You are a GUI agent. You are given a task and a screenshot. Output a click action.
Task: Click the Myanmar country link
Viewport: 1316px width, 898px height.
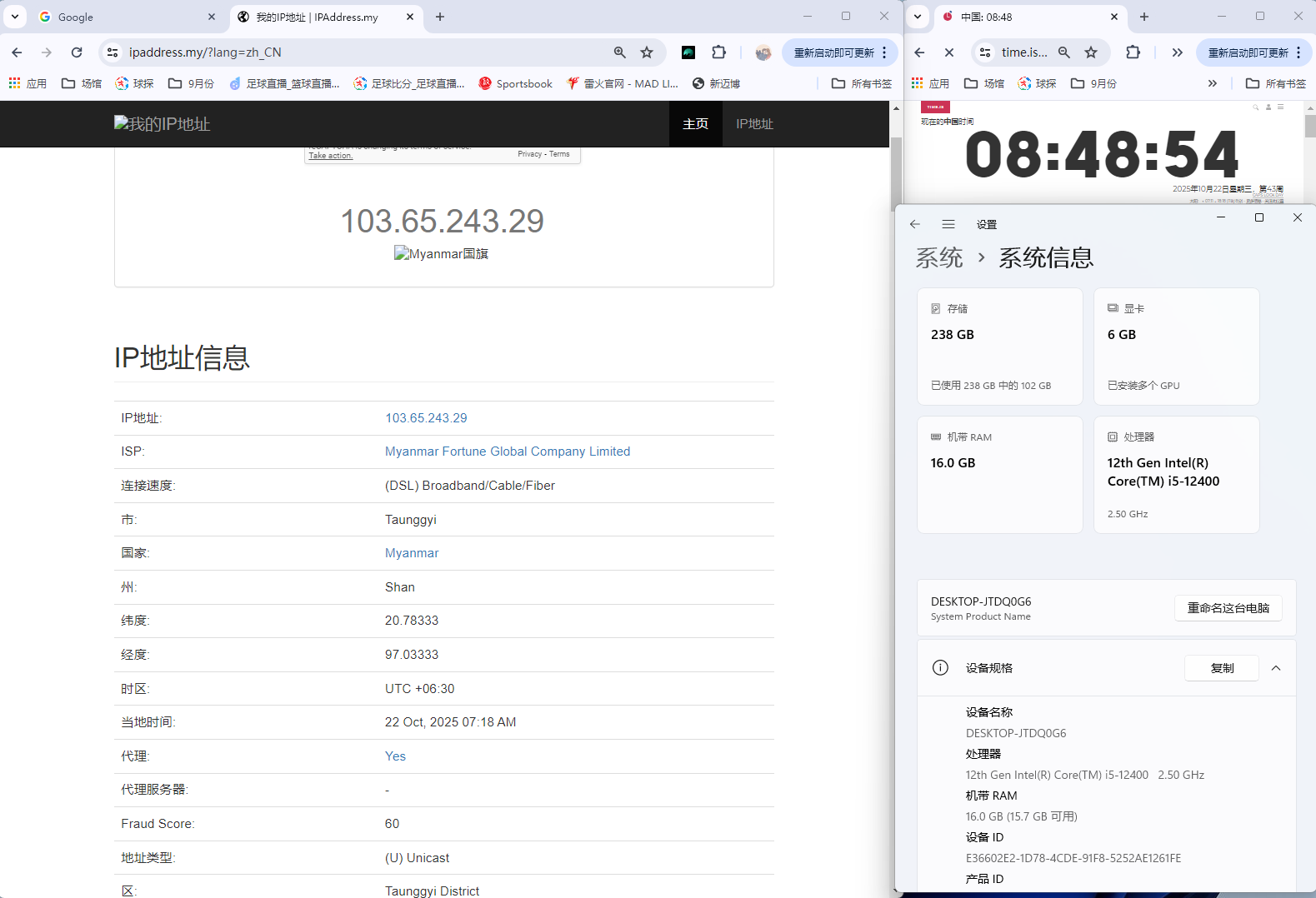tap(412, 553)
